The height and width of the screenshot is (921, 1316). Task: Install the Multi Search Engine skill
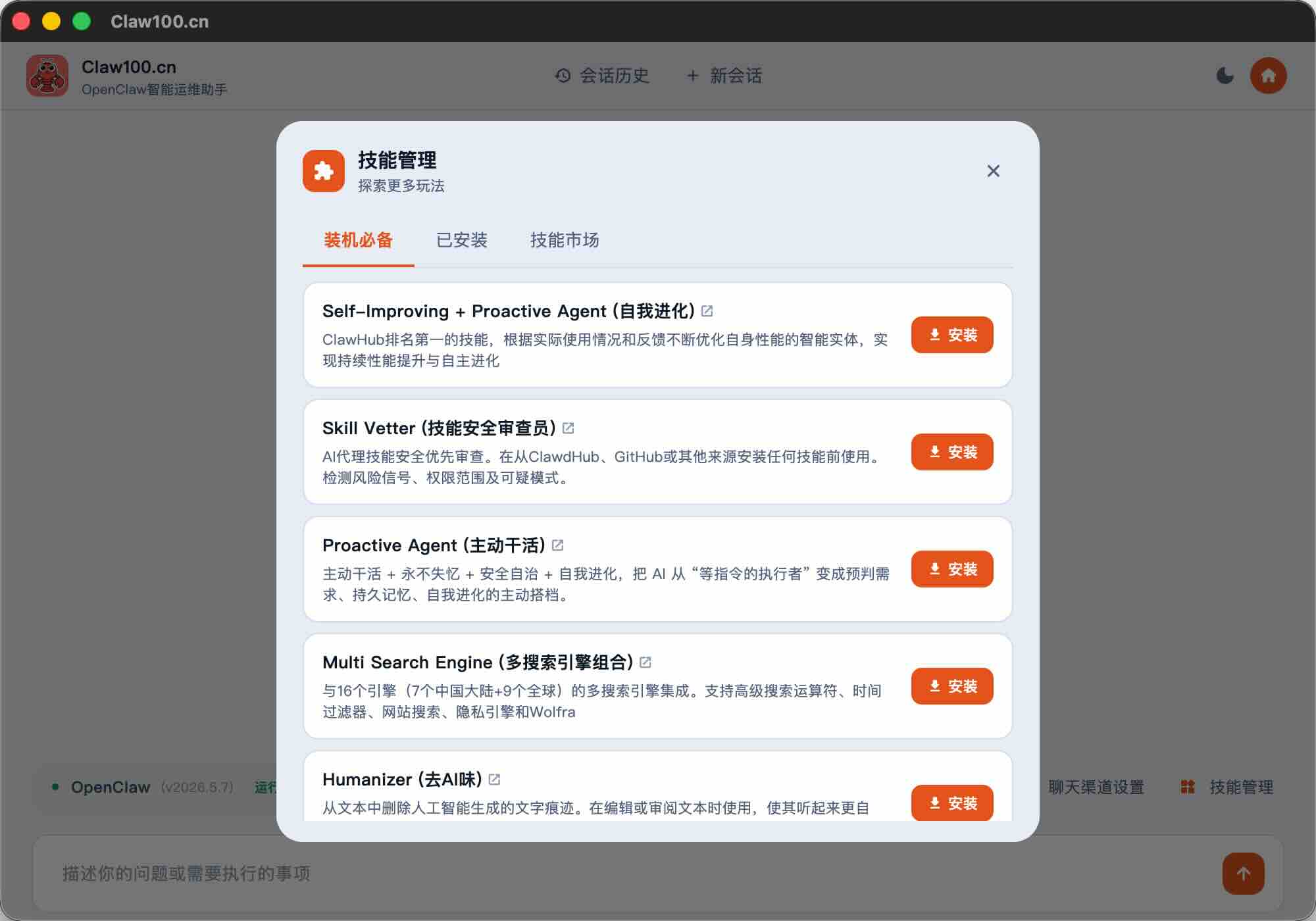952,686
